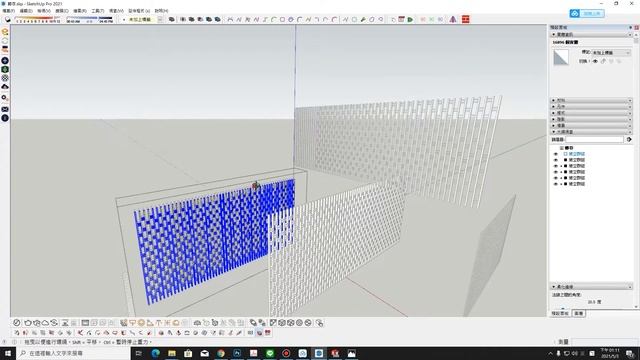Click the orange sun-shaped bottom toolbar icon
640x360 pixels.
tap(141, 323)
